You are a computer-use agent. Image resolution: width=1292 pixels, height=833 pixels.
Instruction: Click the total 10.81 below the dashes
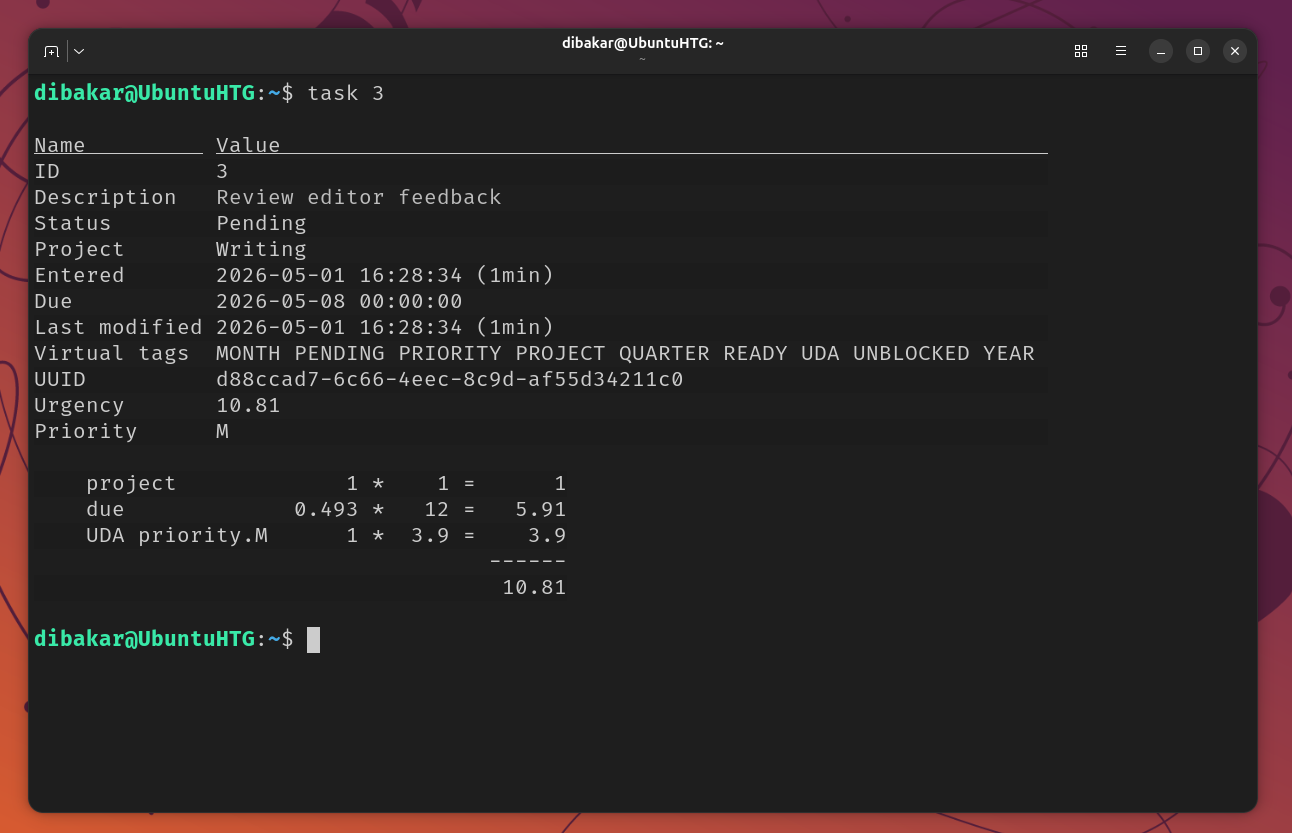[x=534, y=587]
